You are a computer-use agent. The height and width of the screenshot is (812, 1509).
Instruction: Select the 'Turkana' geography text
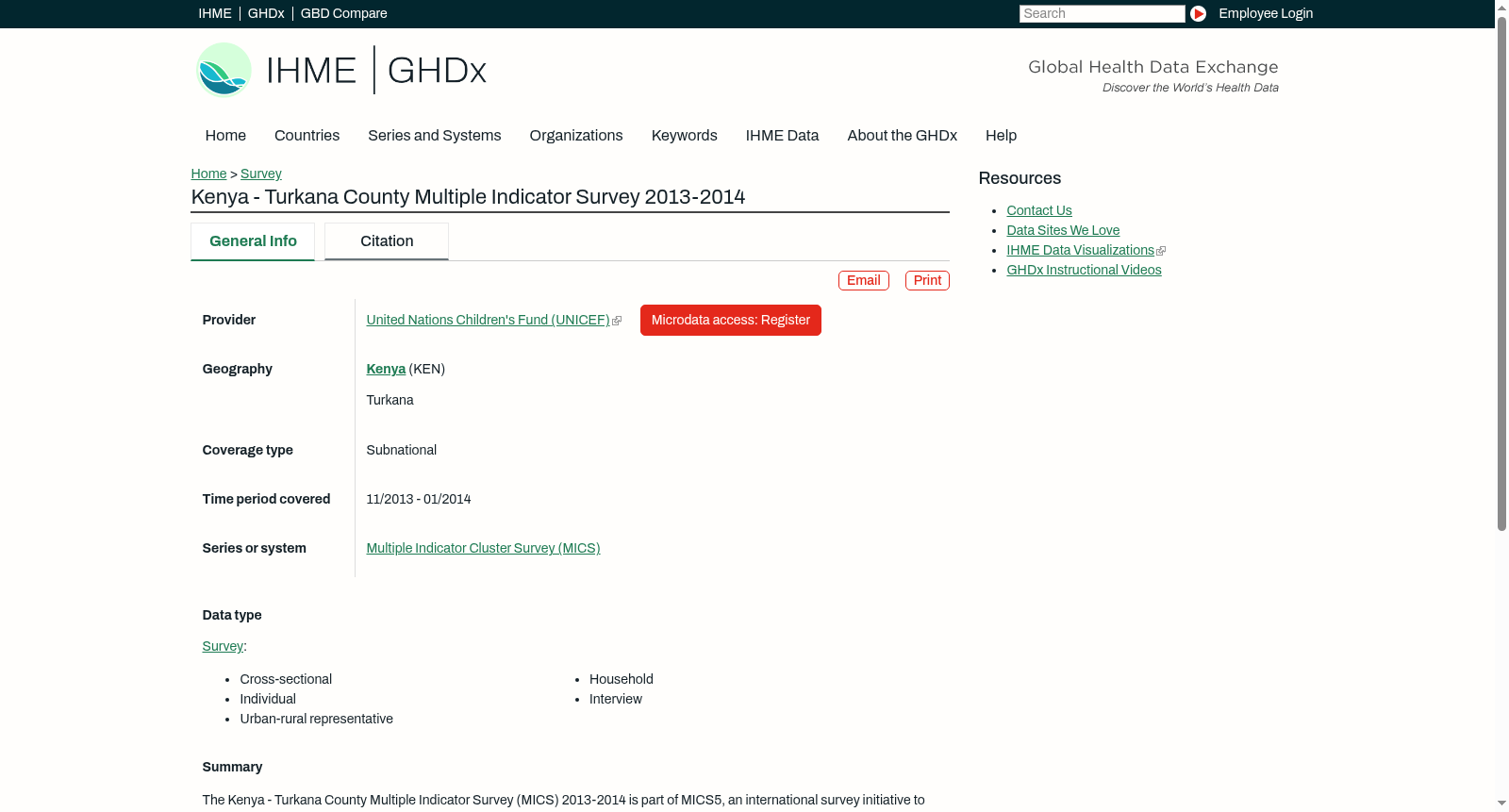click(390, 401)
